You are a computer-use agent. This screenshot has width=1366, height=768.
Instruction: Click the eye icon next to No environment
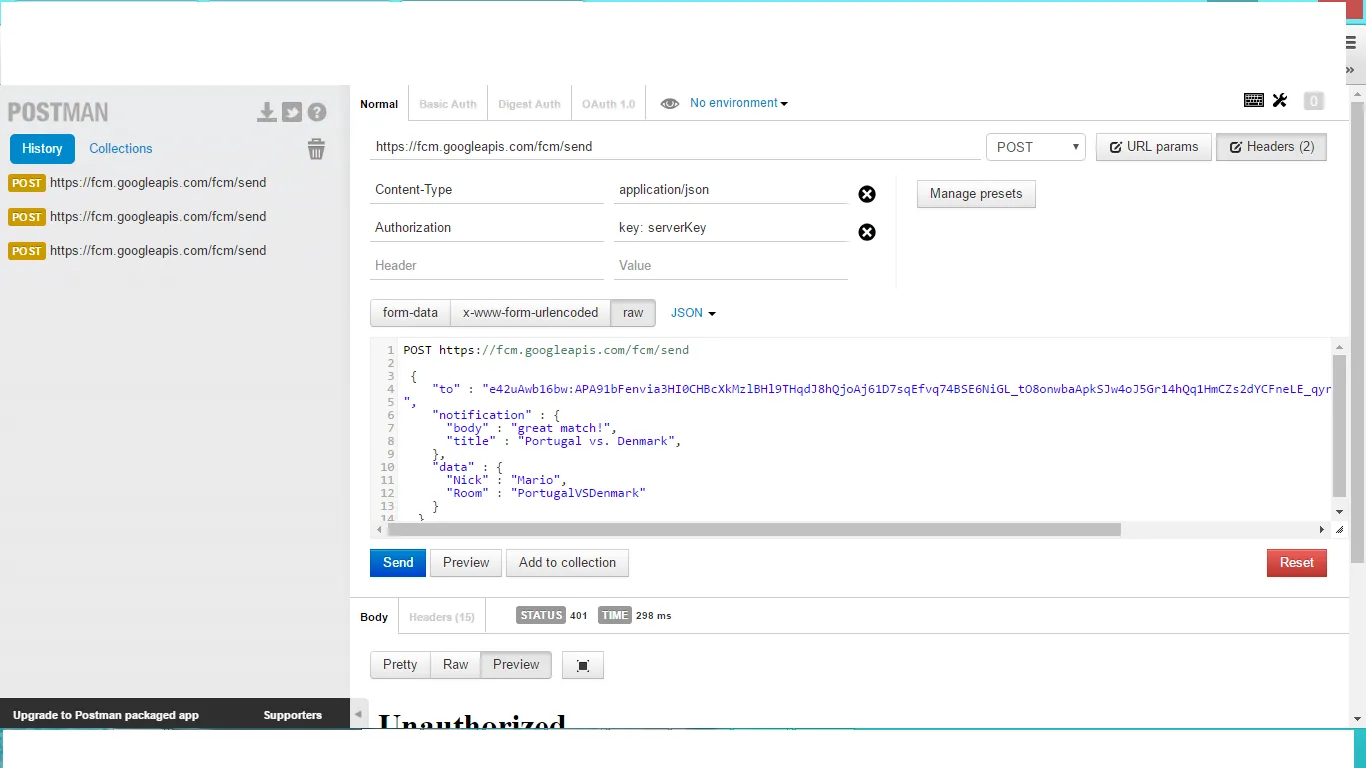[670, 103]
